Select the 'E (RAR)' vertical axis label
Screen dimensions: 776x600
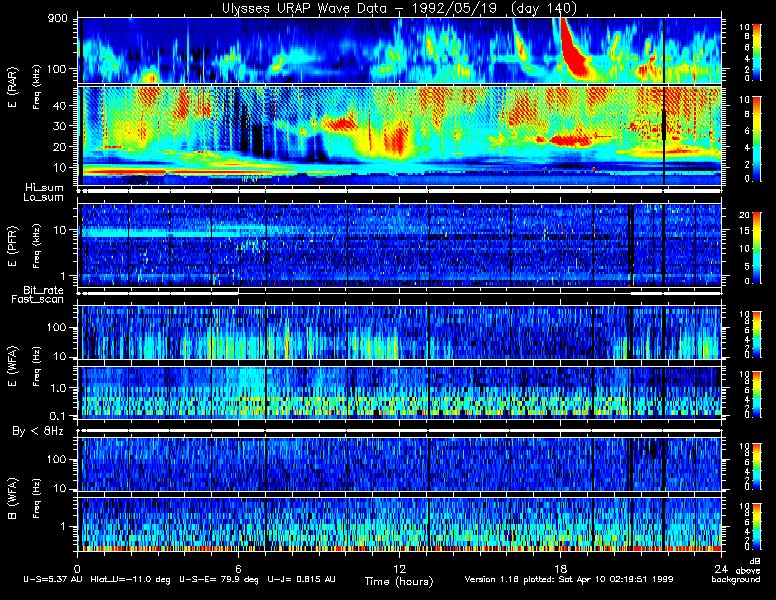(x=12, y=88)
